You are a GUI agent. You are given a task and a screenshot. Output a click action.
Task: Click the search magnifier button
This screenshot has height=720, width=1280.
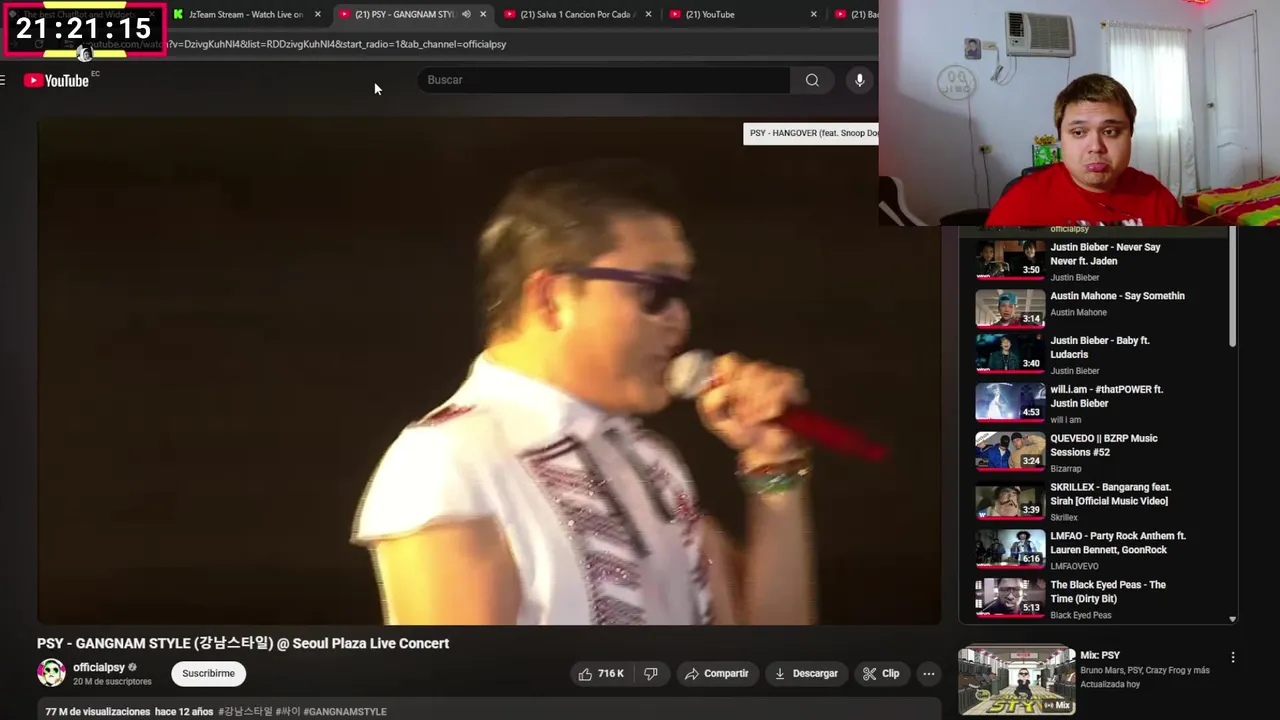click(x=812, y=80)
